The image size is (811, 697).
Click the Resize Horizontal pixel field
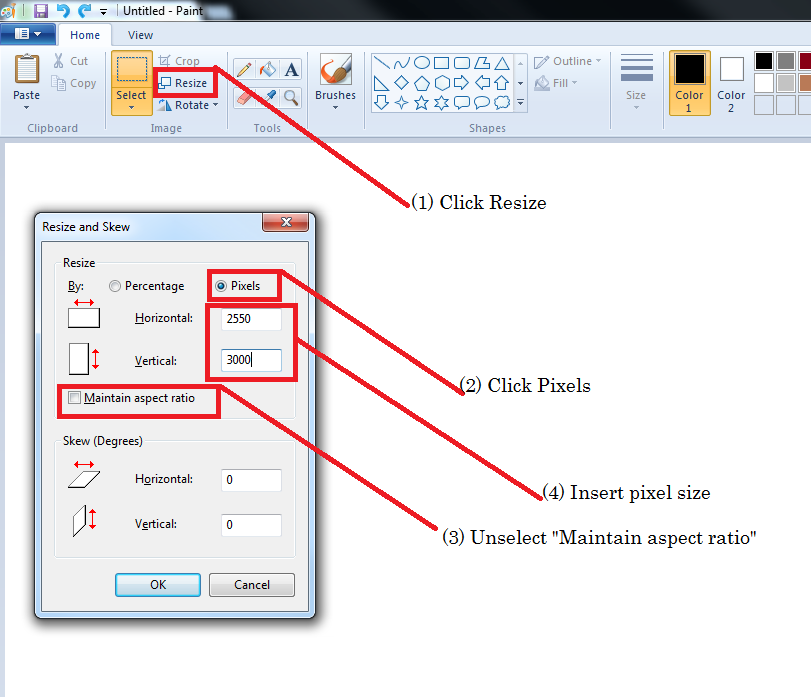click(251, 318)
